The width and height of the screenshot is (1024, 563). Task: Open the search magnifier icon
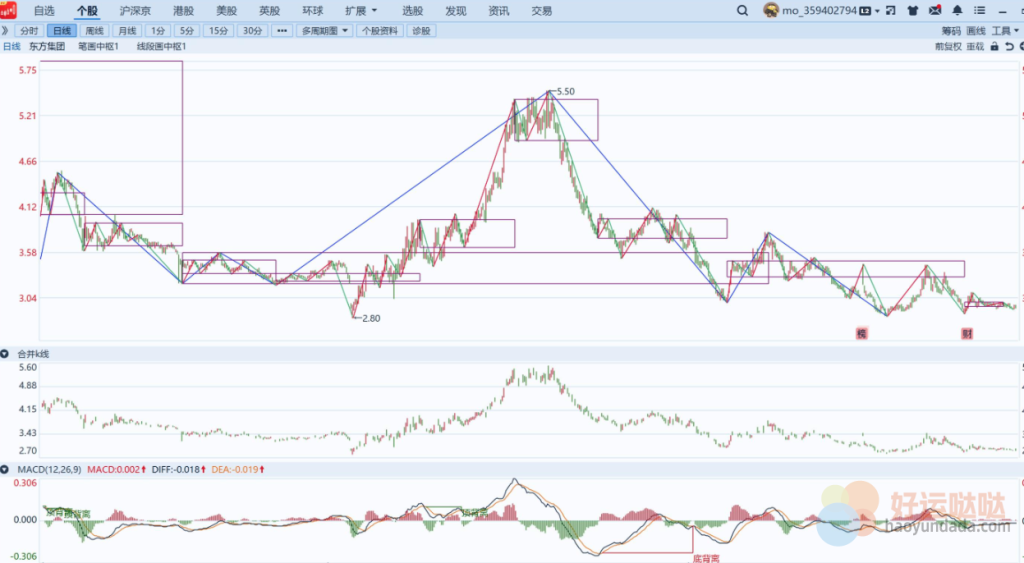click(x=743, y=10)
